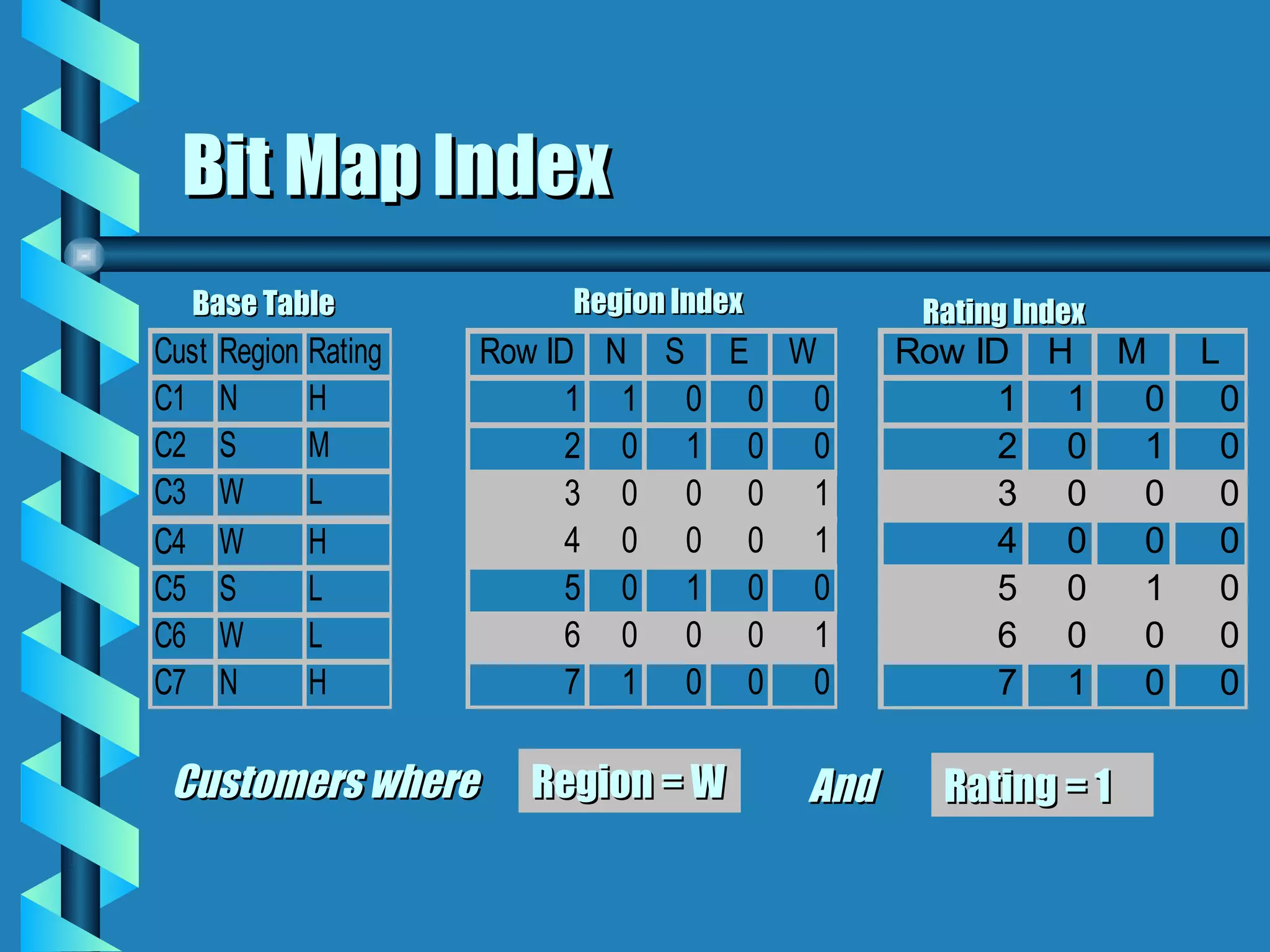Image resolution: width=1270 pixels, height=952 pixels.
Task: Select Row ID 7 in Region Index
Action: [527, 685]
